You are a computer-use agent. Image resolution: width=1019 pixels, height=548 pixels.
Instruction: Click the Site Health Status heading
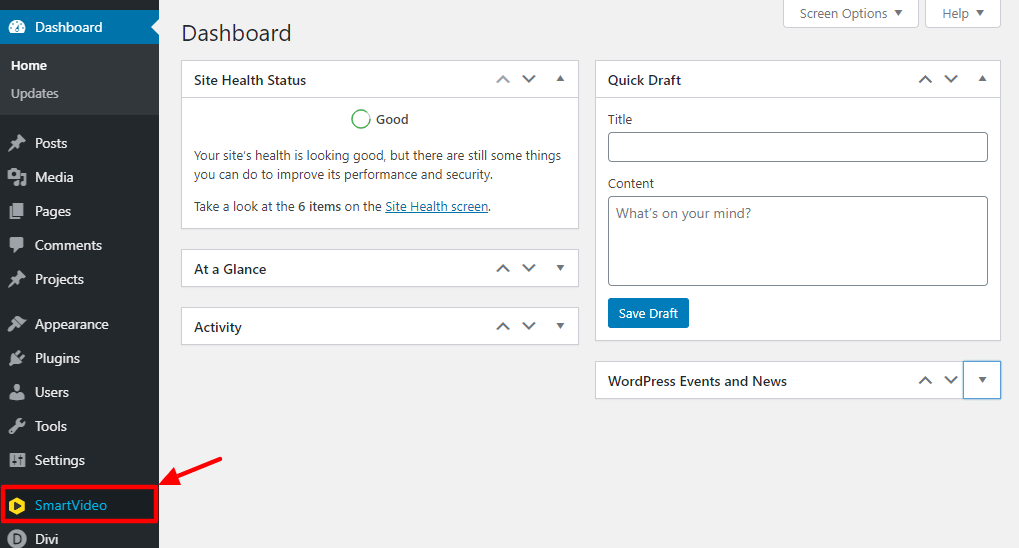tap(250, 80)
